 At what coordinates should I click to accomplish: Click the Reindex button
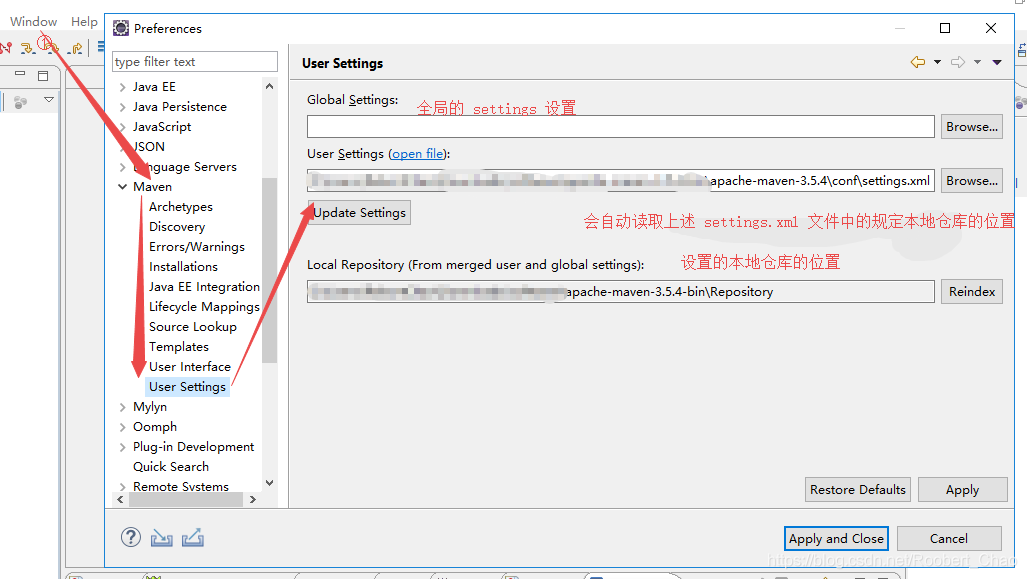(x=971, y=291)
